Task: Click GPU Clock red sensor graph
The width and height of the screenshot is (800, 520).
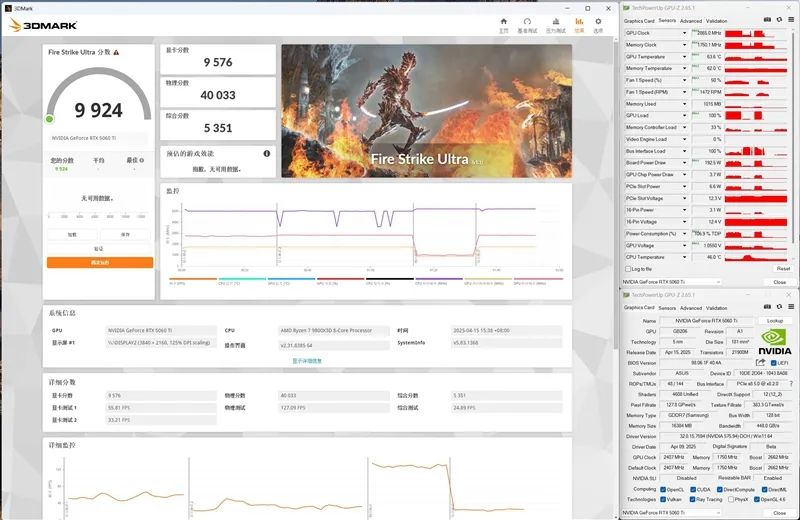Action: click(x=756, y=33)
